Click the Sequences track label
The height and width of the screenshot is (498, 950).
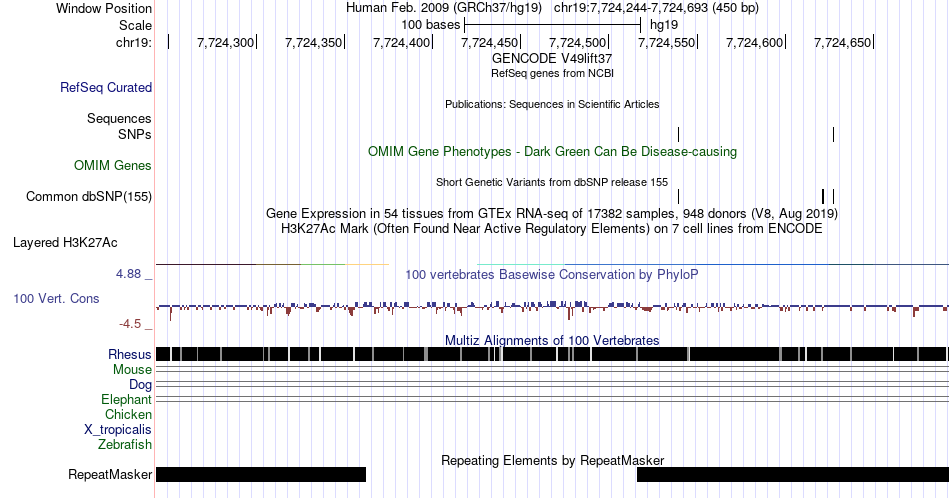point(119,118)
